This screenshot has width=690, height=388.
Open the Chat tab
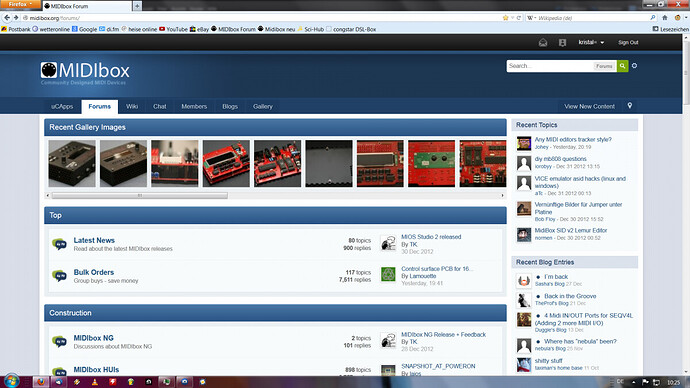pyautogui.click(x=160, y=106)
